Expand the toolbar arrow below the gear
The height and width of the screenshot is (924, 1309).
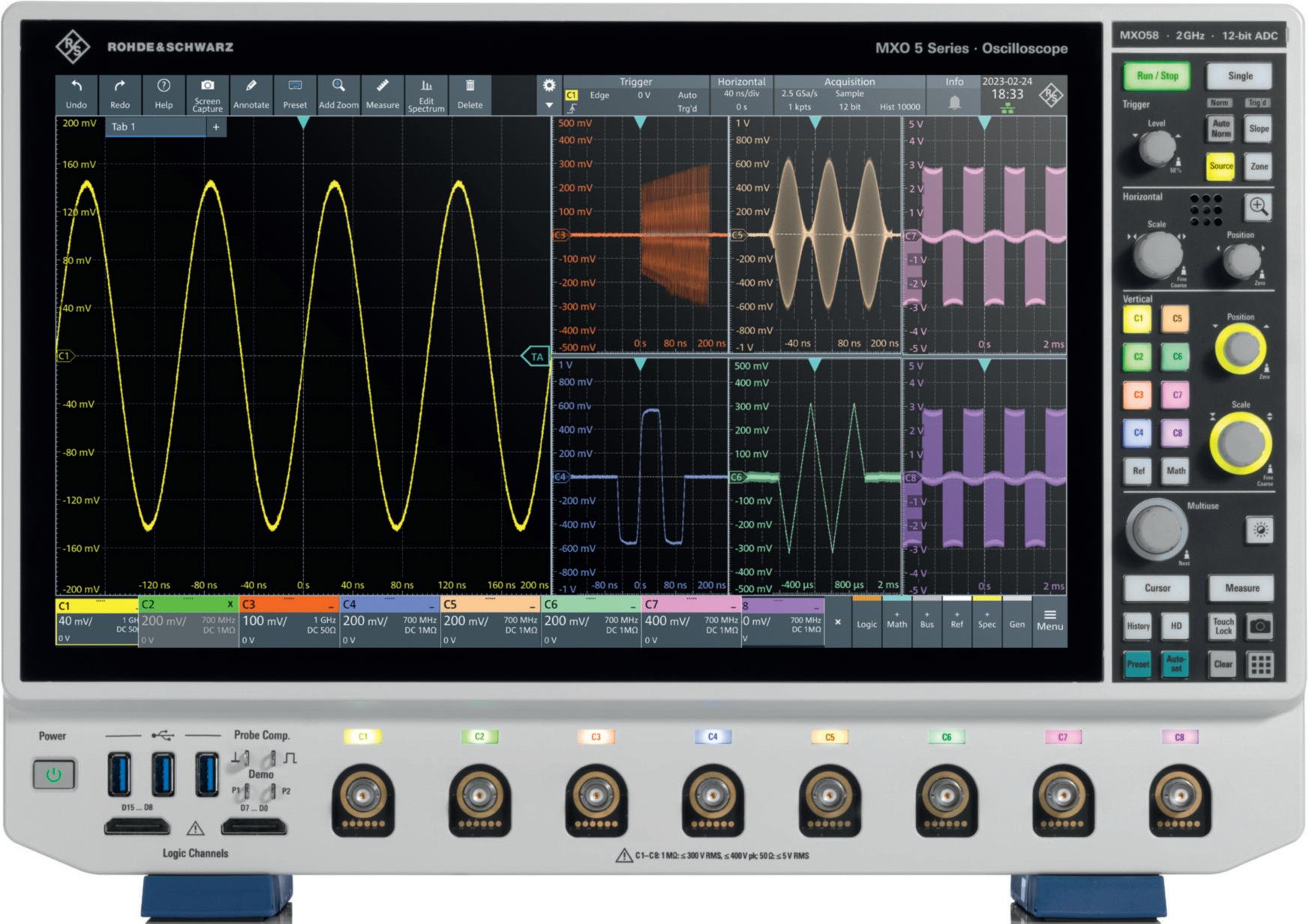click(x=549, y=106)
